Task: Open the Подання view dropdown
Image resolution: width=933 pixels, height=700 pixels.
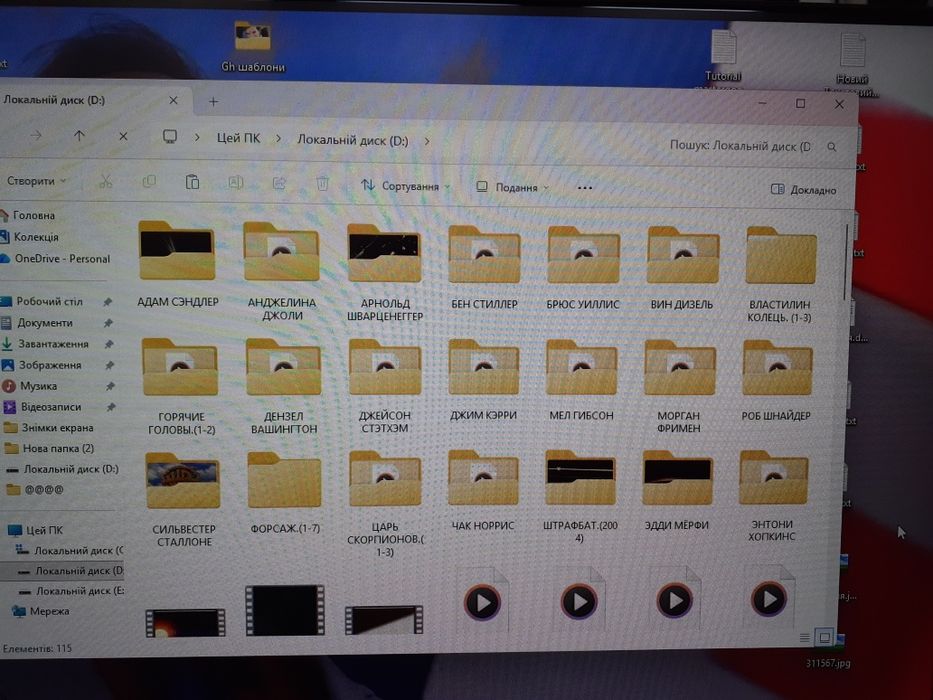Action: click(512, 188)
